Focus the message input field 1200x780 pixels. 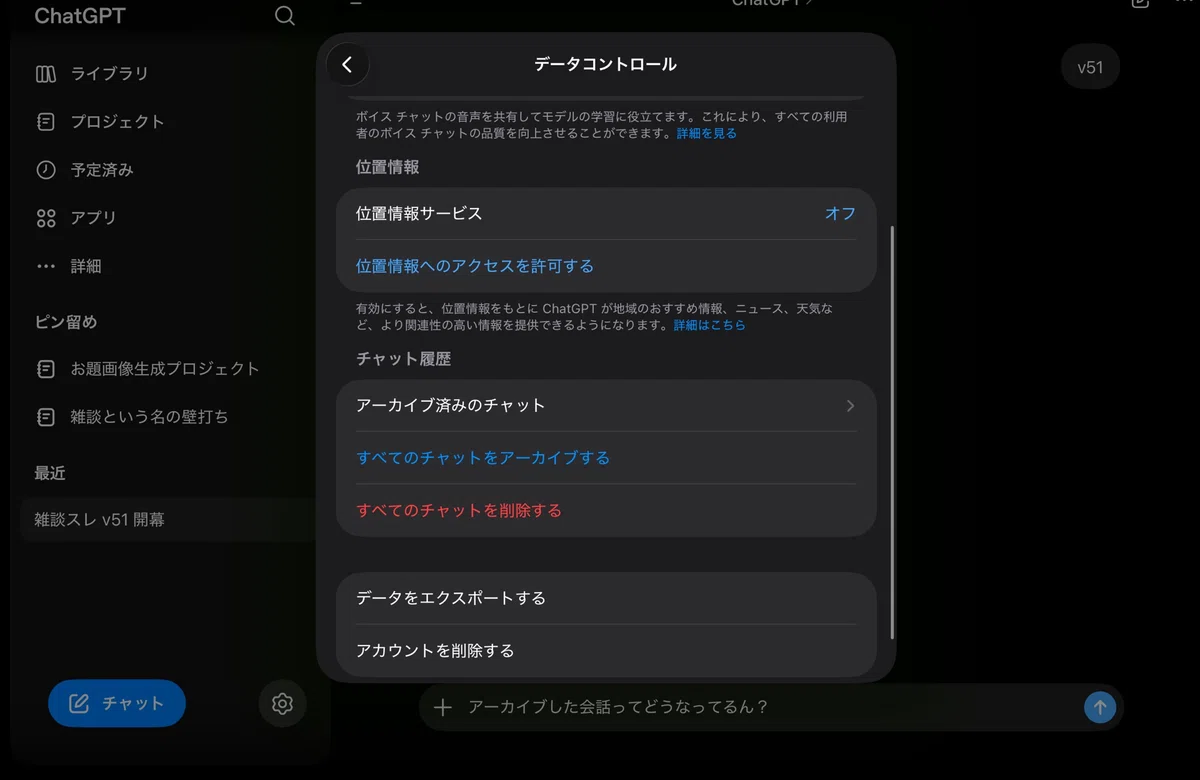point(770,707)
